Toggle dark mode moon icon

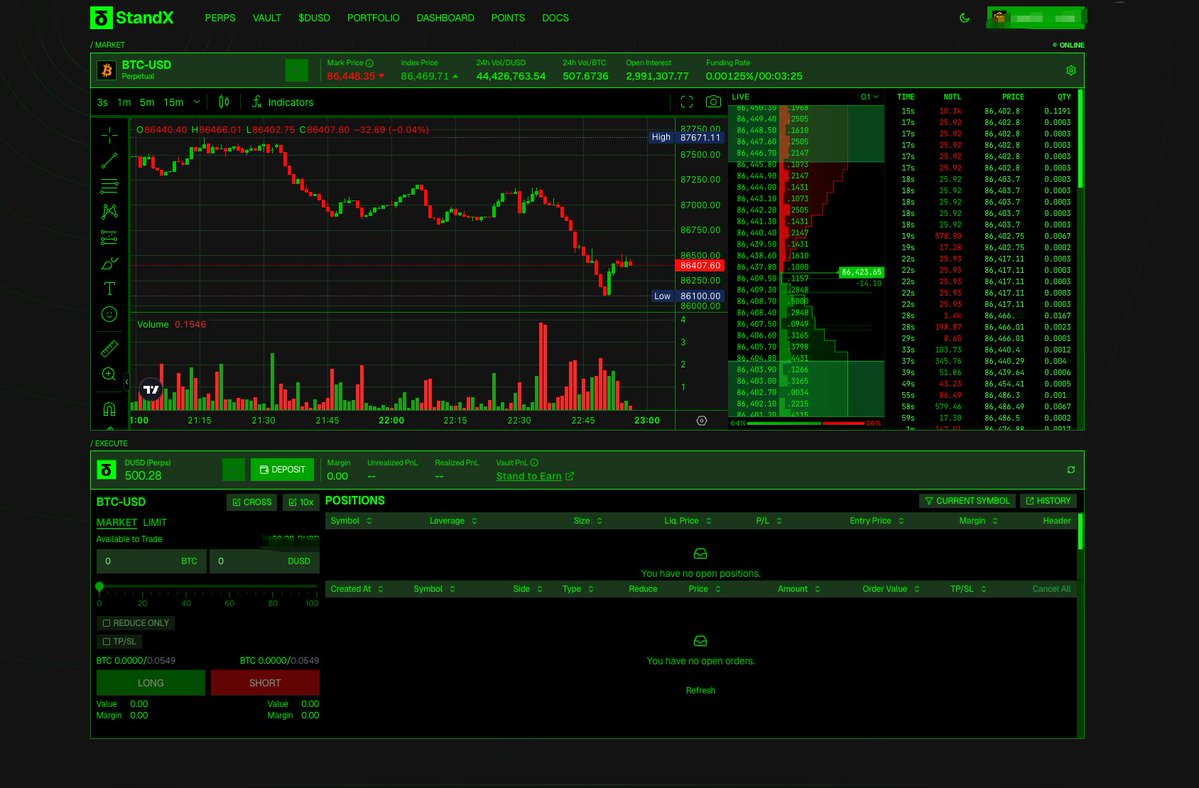coord(964,18)
